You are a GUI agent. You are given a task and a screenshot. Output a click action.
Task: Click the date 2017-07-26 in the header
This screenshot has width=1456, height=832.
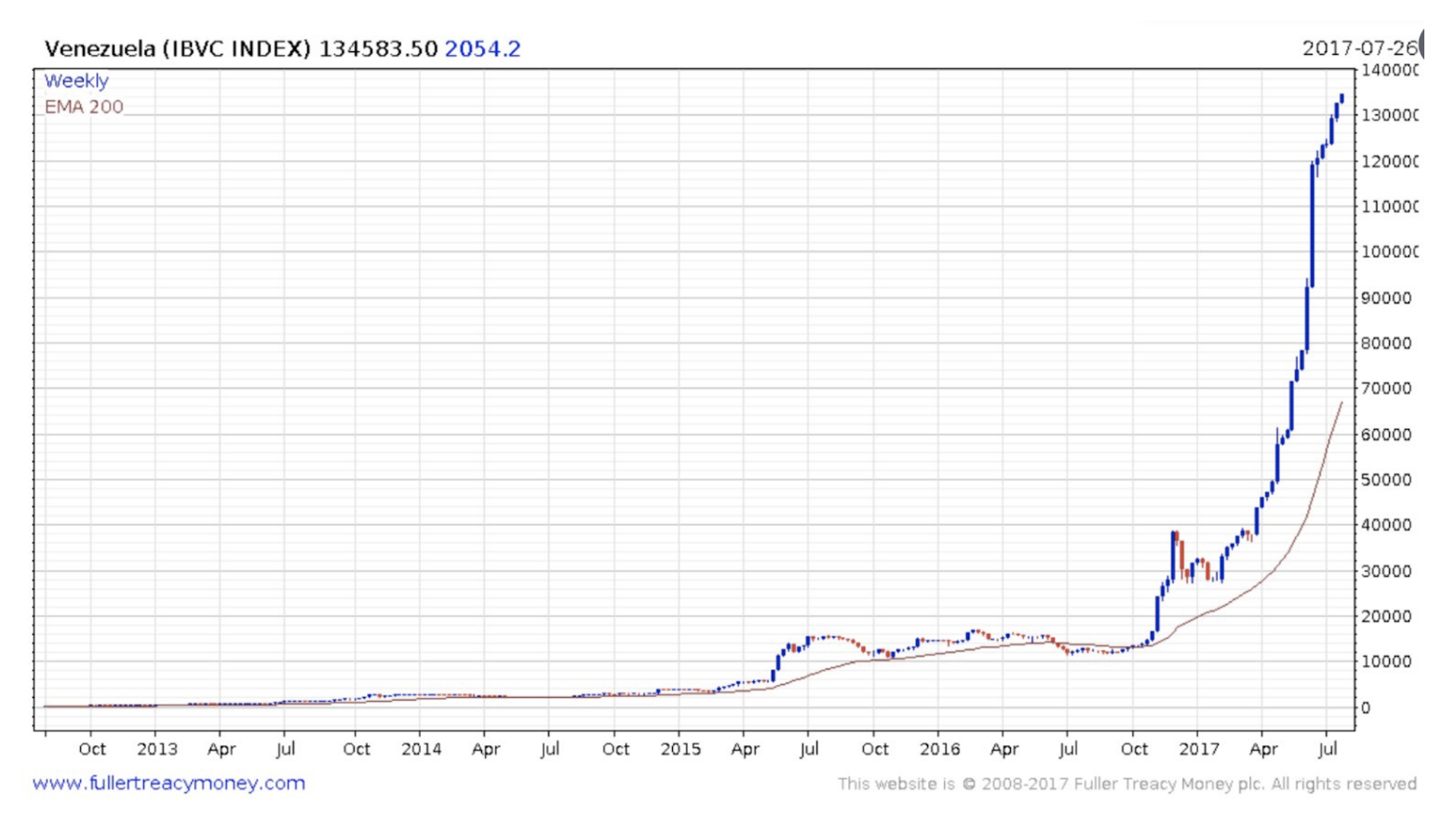point(1359,47)
